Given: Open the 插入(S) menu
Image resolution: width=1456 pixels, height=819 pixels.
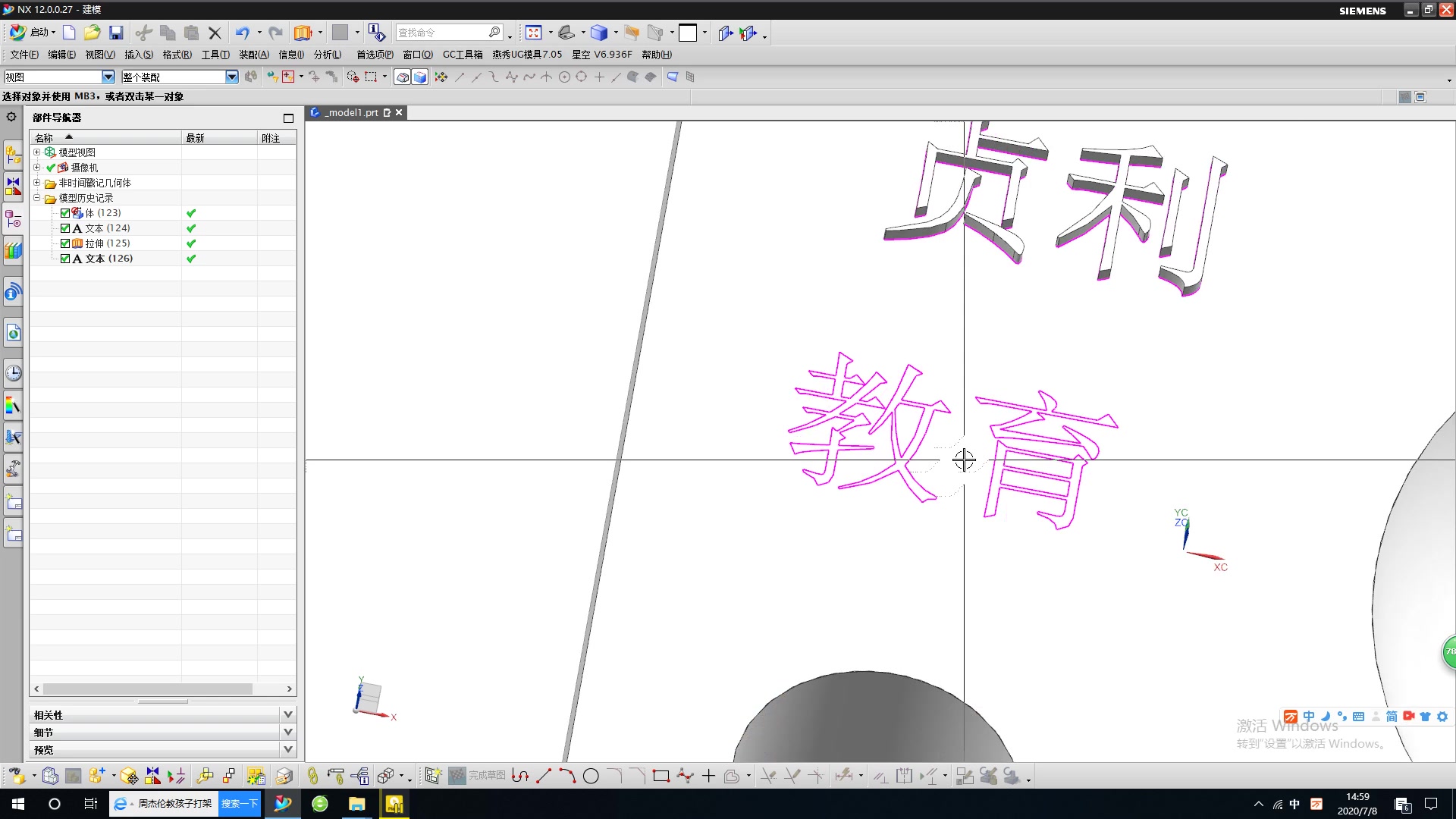Looking at the screenshot, I should [x=138, y=55].
